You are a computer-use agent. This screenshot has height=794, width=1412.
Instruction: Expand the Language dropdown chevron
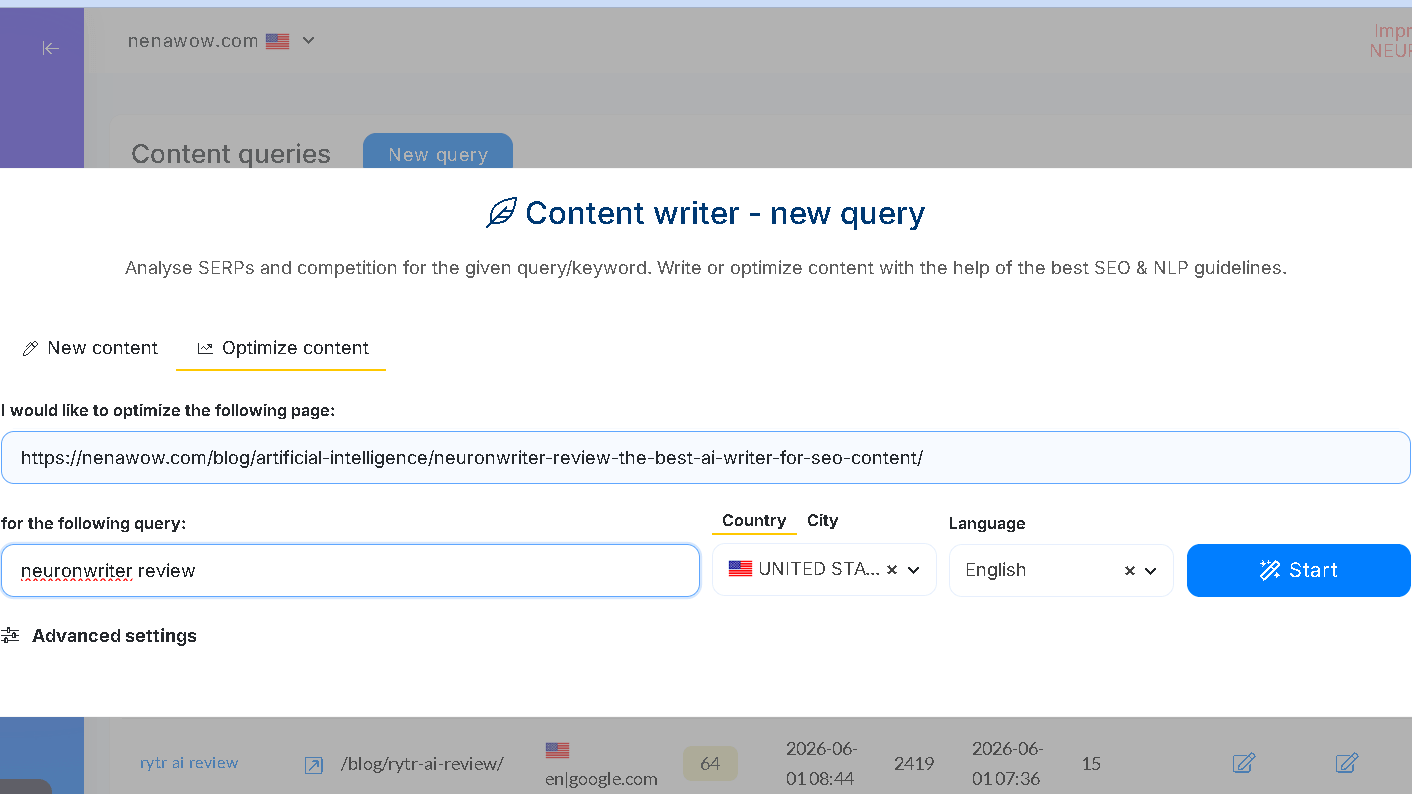point(1151,571)
